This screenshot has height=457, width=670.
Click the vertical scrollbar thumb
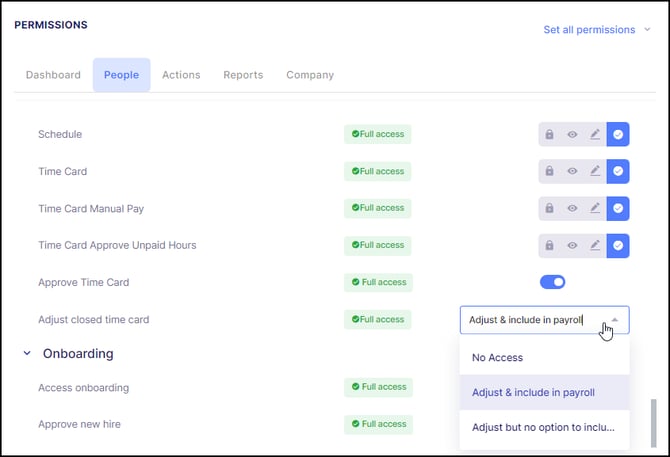[653, 423]
